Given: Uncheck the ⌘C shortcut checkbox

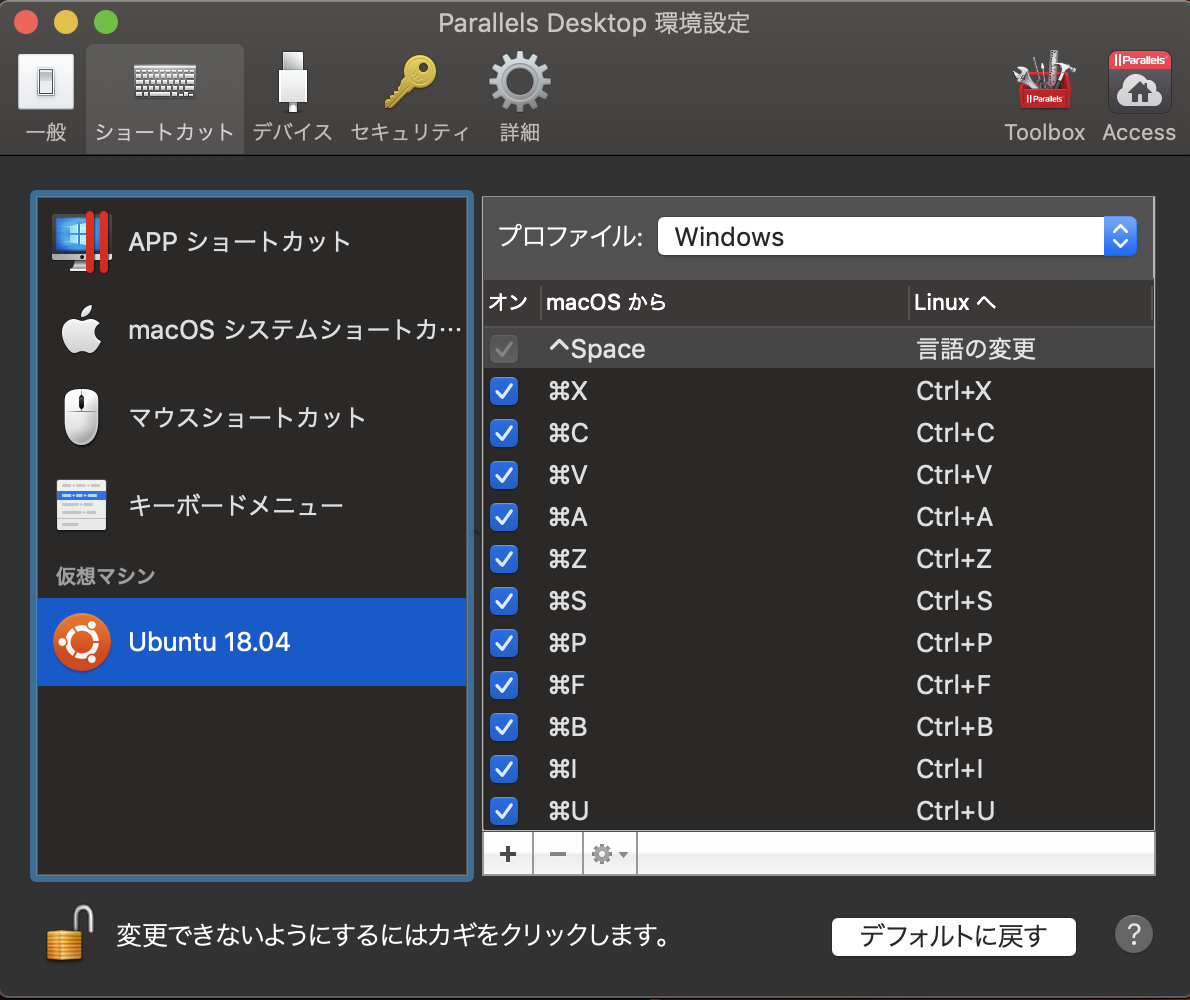Looking at the screenshot, I should tap(504, 433).
